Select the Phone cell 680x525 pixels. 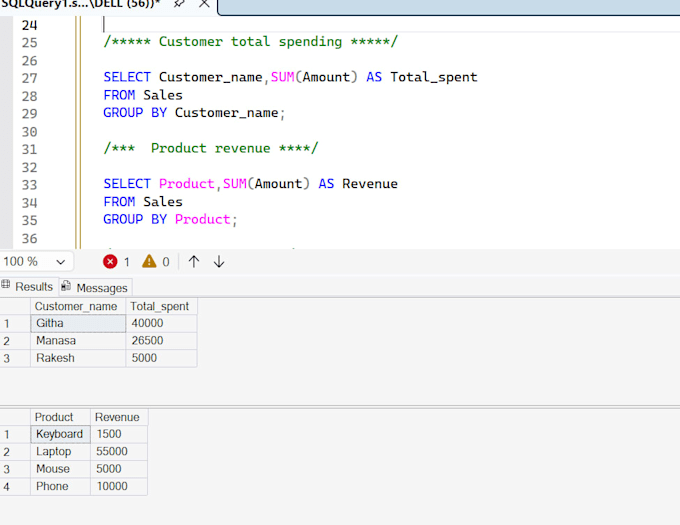(60, 486)
